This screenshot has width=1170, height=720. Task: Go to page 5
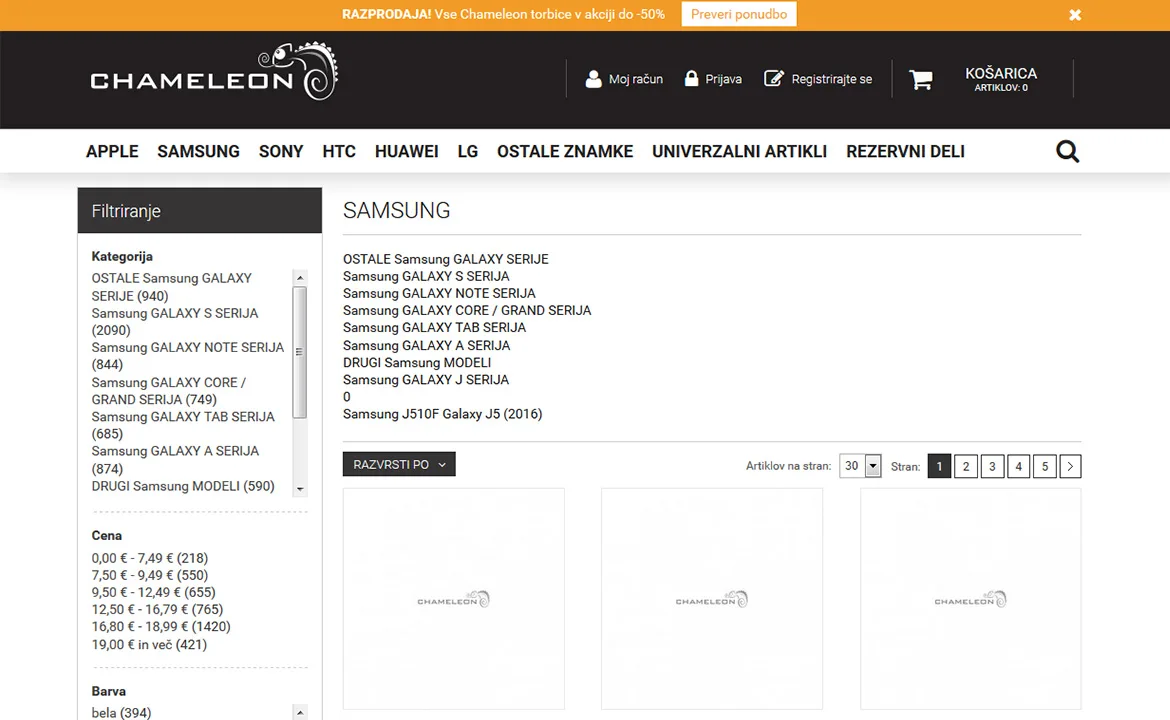pos(1045,466)
